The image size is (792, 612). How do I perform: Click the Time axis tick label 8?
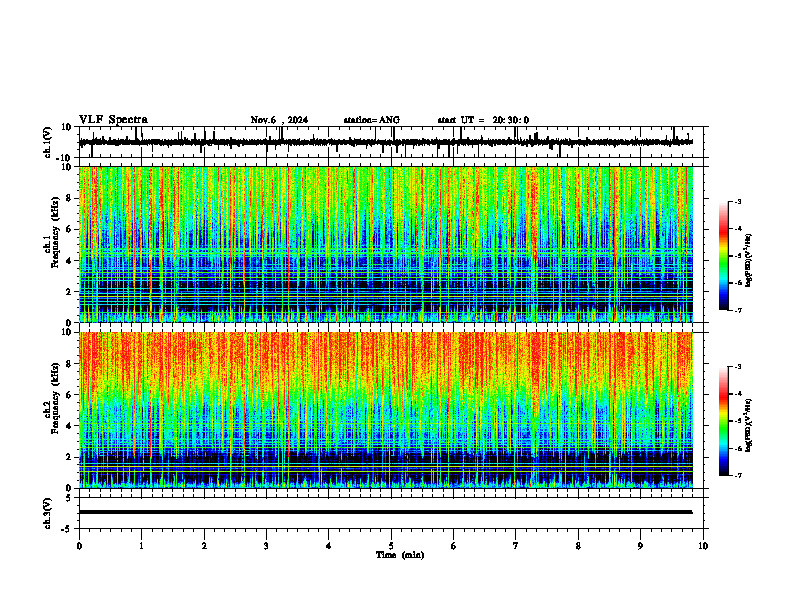click(578, 546)
